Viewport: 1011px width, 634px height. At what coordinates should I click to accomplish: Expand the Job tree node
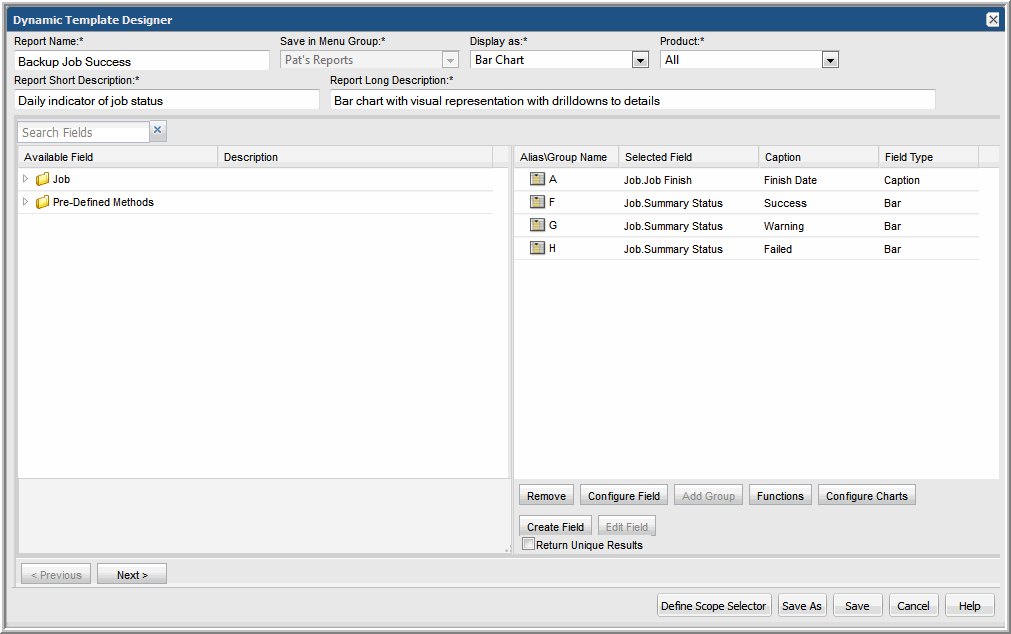pyautogui.click(x=26, y=179)
